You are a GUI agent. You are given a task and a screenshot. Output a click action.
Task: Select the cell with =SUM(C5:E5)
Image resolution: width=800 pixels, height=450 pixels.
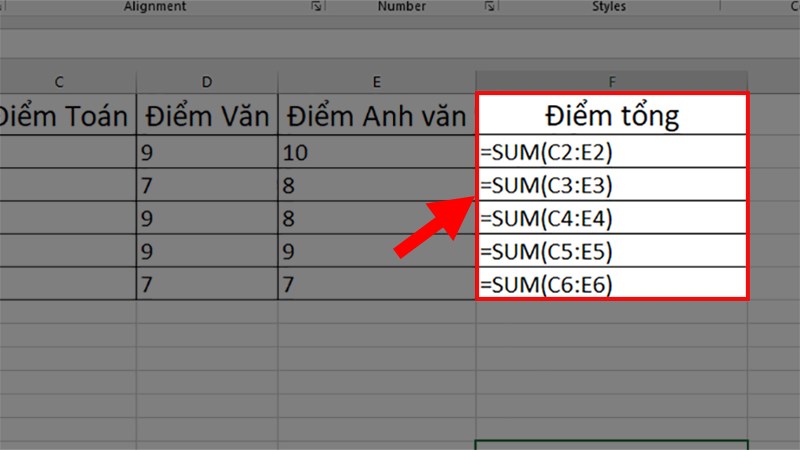(612, 251)
